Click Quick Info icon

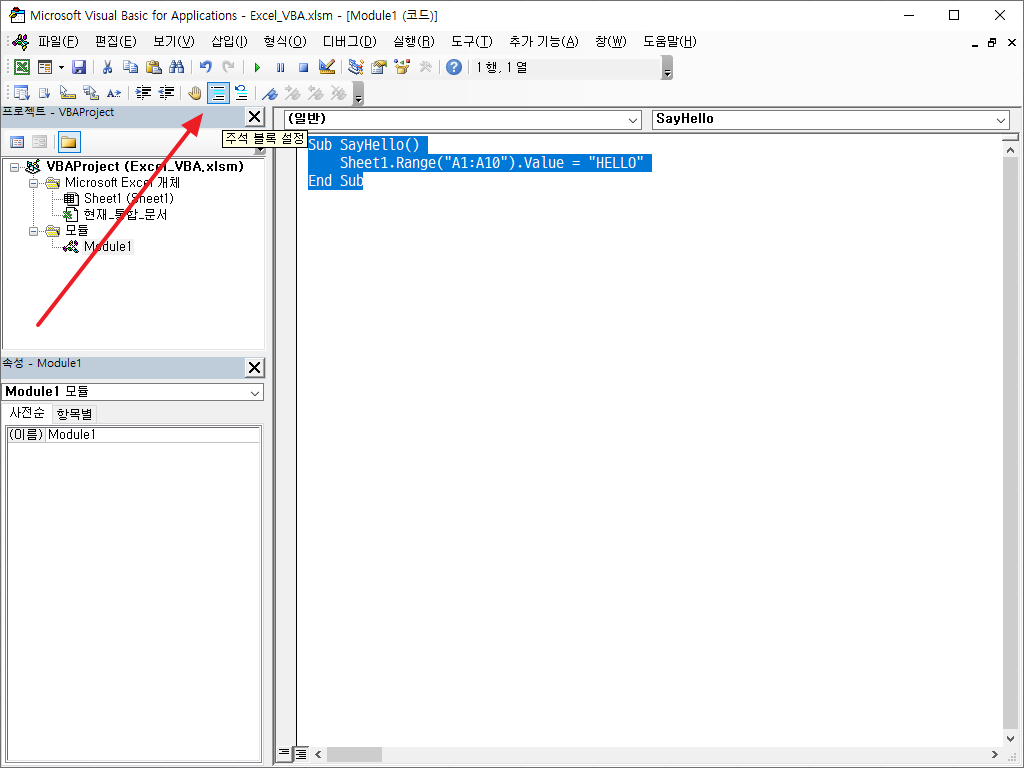point(67,93)
